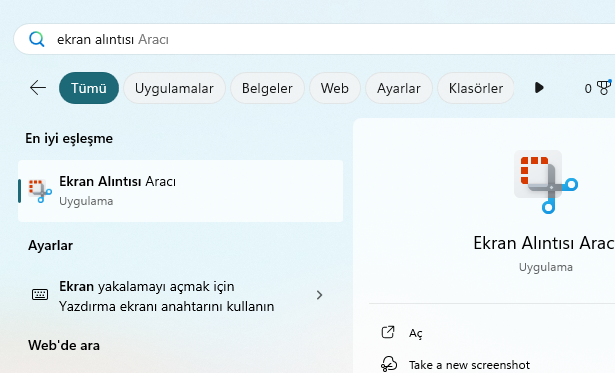This screenshot has height=373, width=615.
Task: Switch to the Uygulamalar filter
Action: pyautogui.click(x=174, y=88)
